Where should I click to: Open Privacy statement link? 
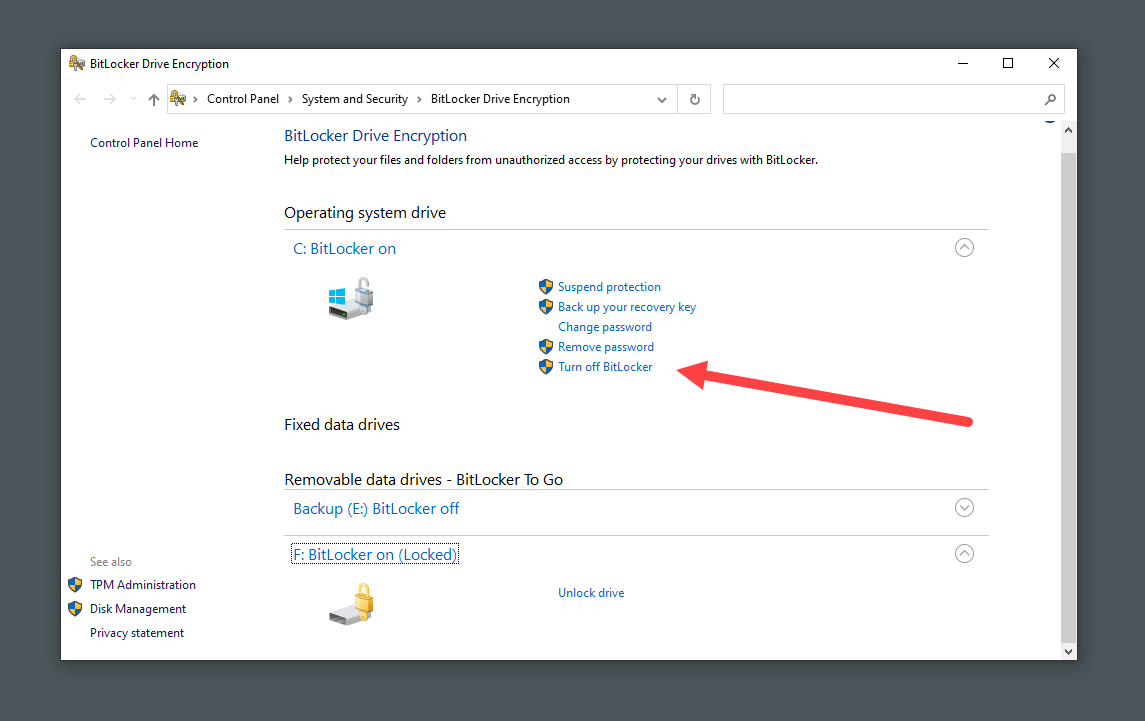[x=137, y=633]
